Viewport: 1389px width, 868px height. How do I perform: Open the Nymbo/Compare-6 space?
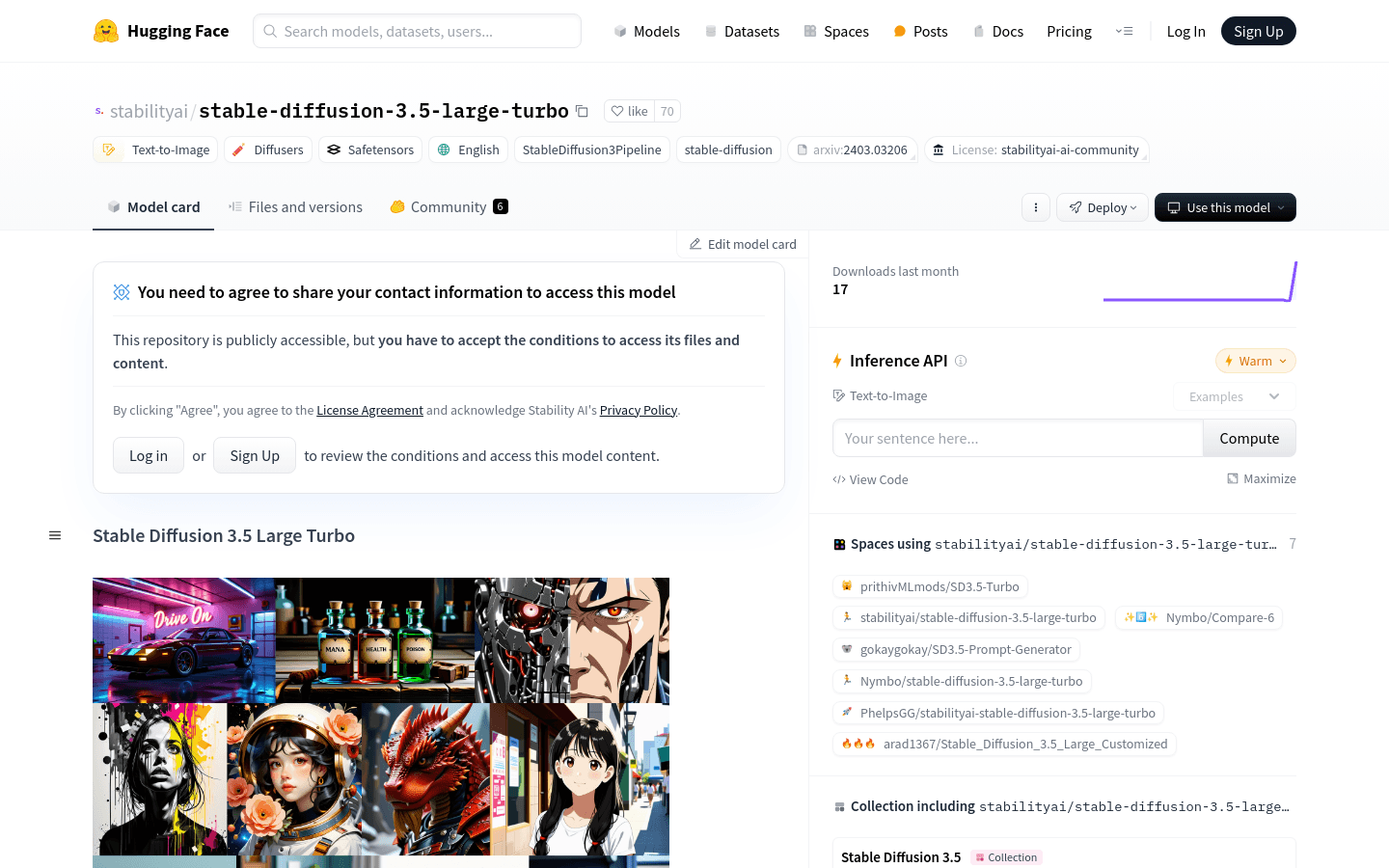(x=1199, y=617)
